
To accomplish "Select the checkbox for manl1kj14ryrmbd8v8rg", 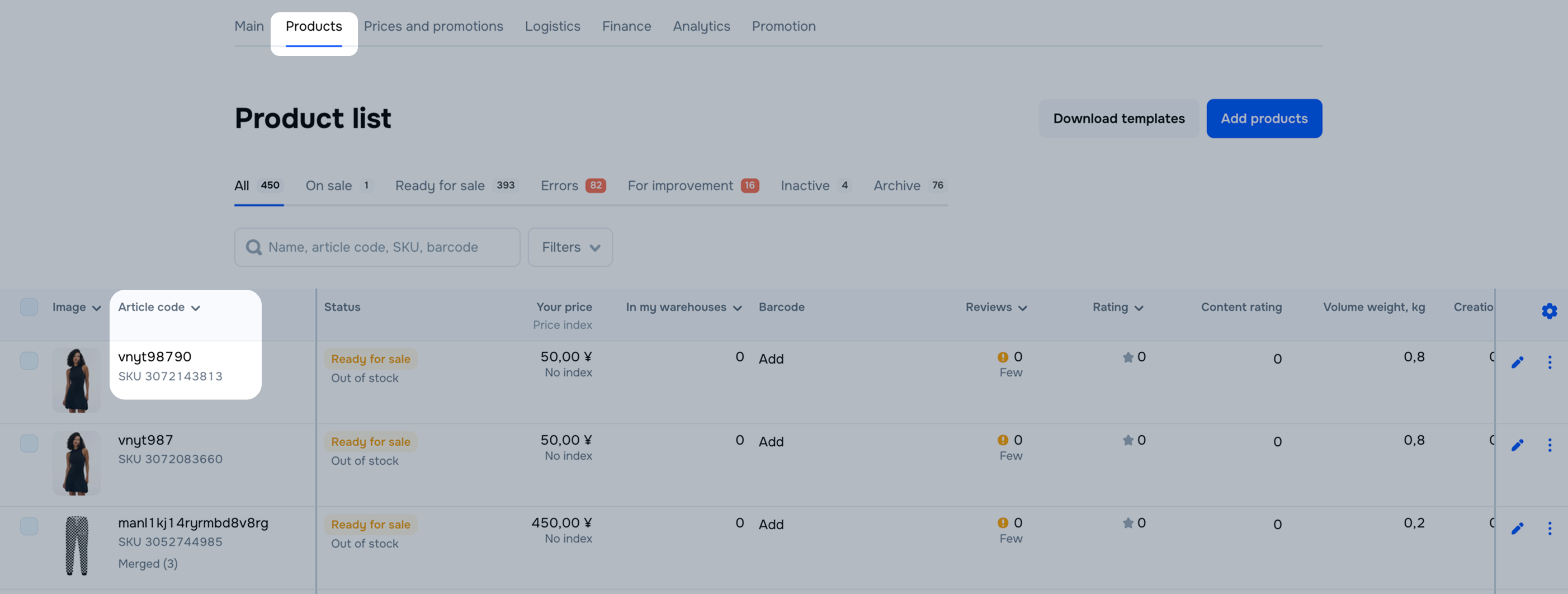I will (x=29, y=526).
